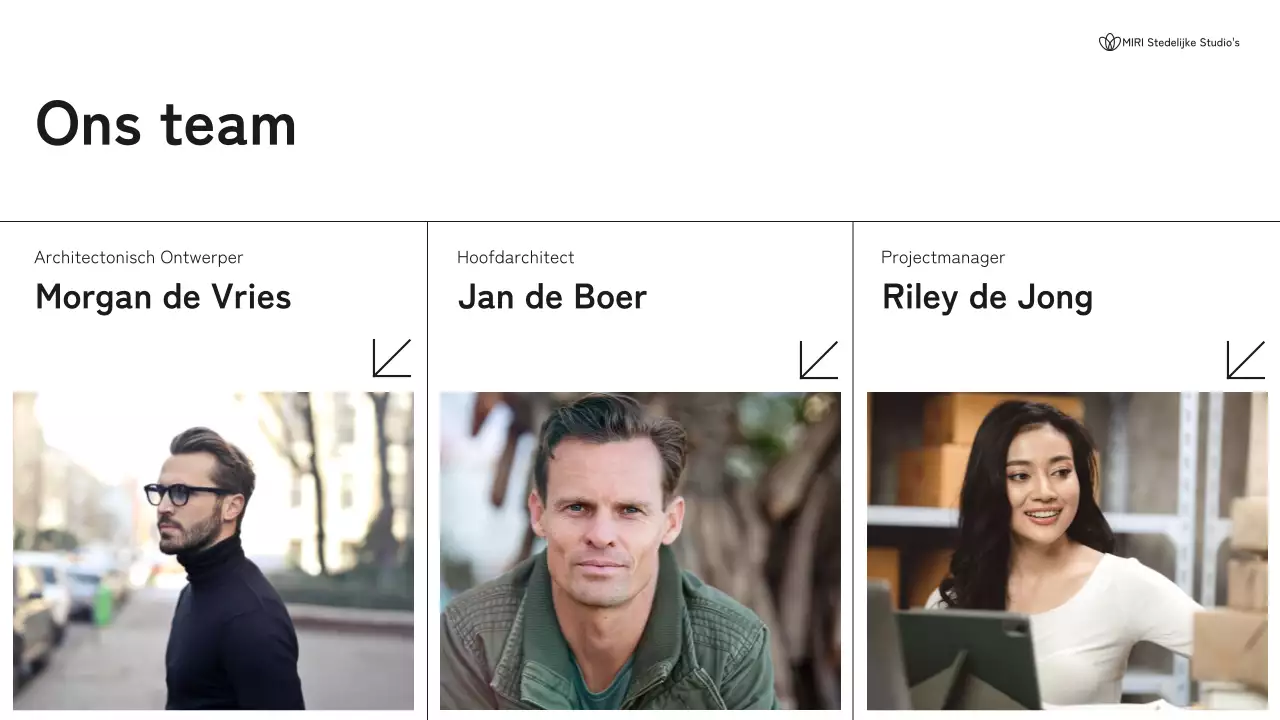Select the Architectonisch Ontwerper role label
The height and width of the screenshot is (720, 1280).
pyautogui.click(x=138, y=257)
